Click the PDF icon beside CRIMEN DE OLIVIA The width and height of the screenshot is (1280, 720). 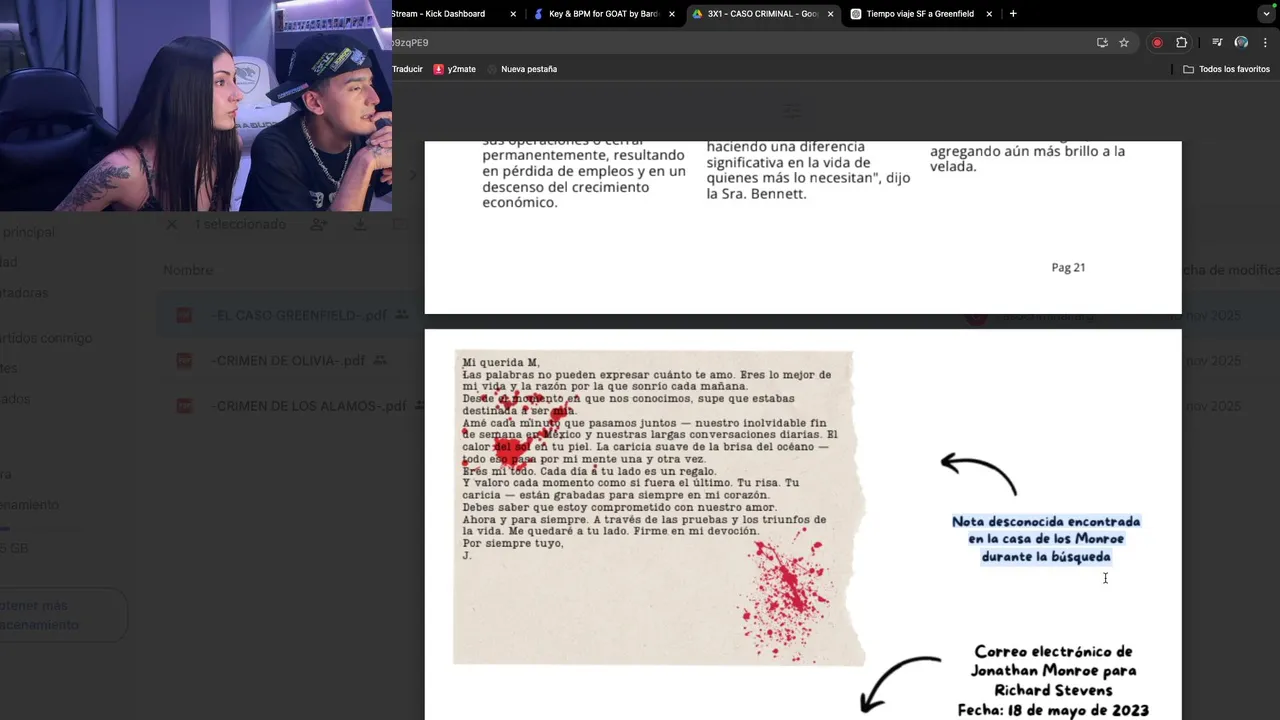tap(184, 360)
